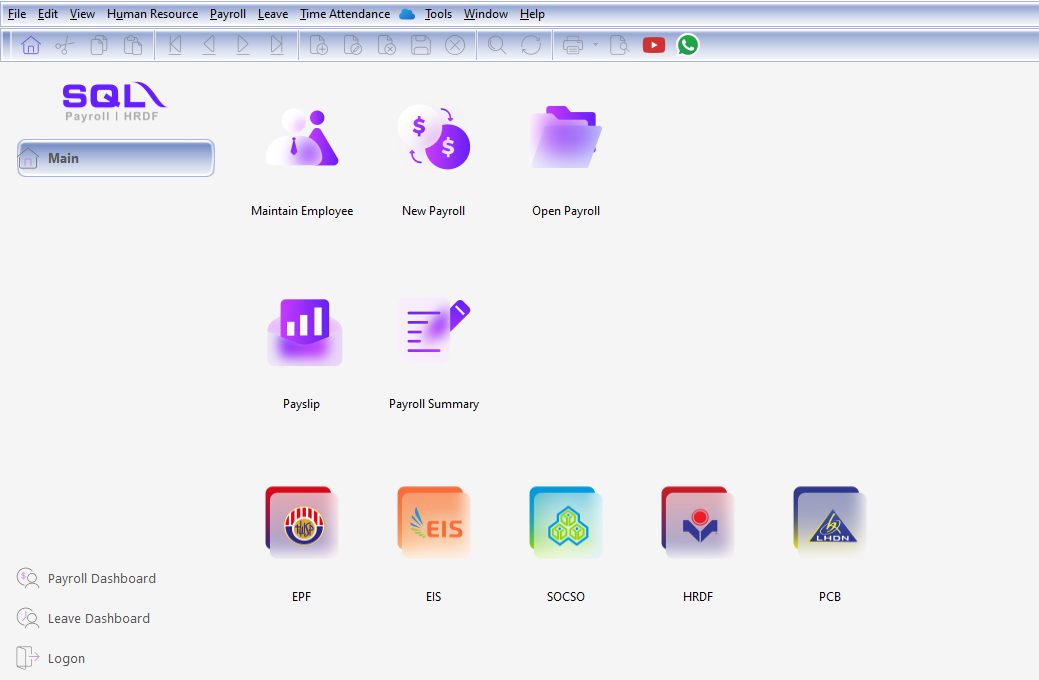Open the Human Resource menu
Image resolution: width=1039 pixels, height=680 pixels.
pyautogui.click(x=152, y=13)
